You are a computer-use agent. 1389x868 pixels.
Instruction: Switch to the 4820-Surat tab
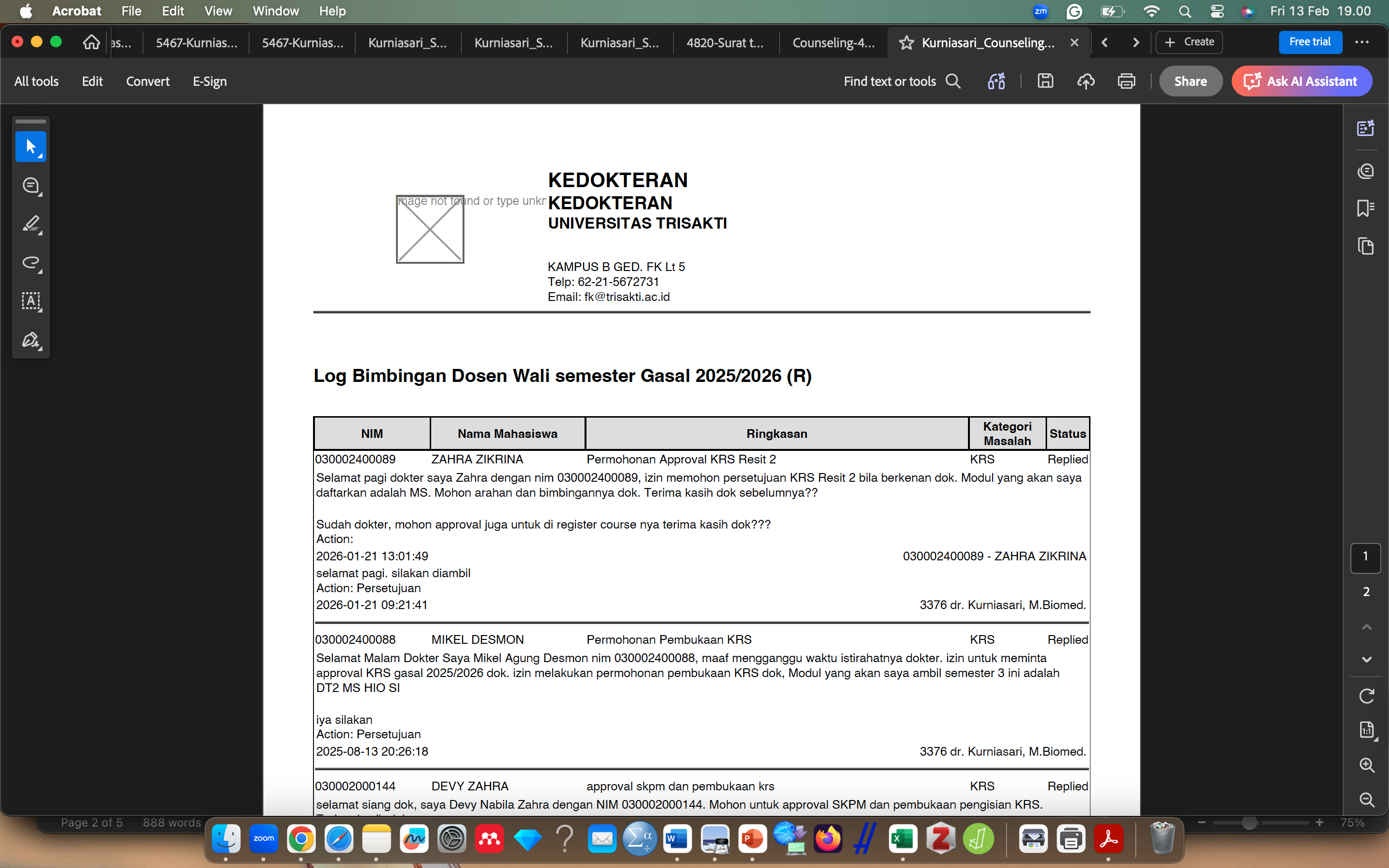click(x=724, y=42)
